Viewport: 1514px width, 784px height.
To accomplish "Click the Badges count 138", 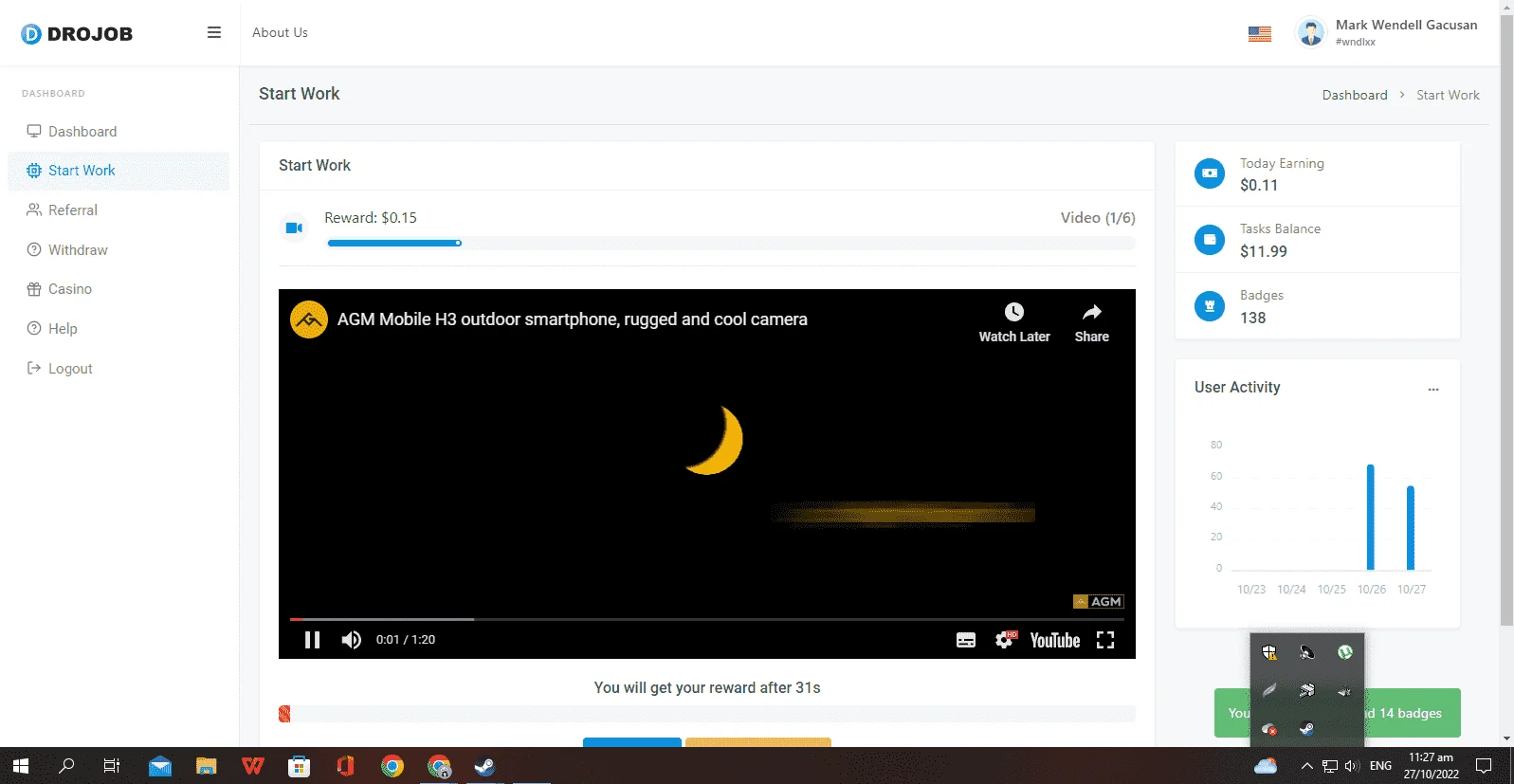I will point(1253,319).
